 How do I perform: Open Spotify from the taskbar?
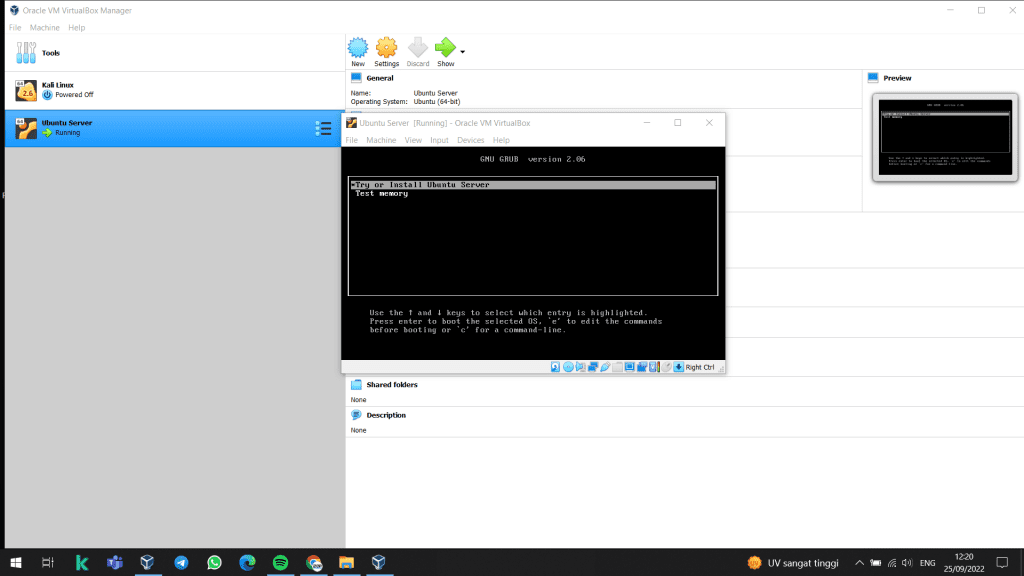280,563
